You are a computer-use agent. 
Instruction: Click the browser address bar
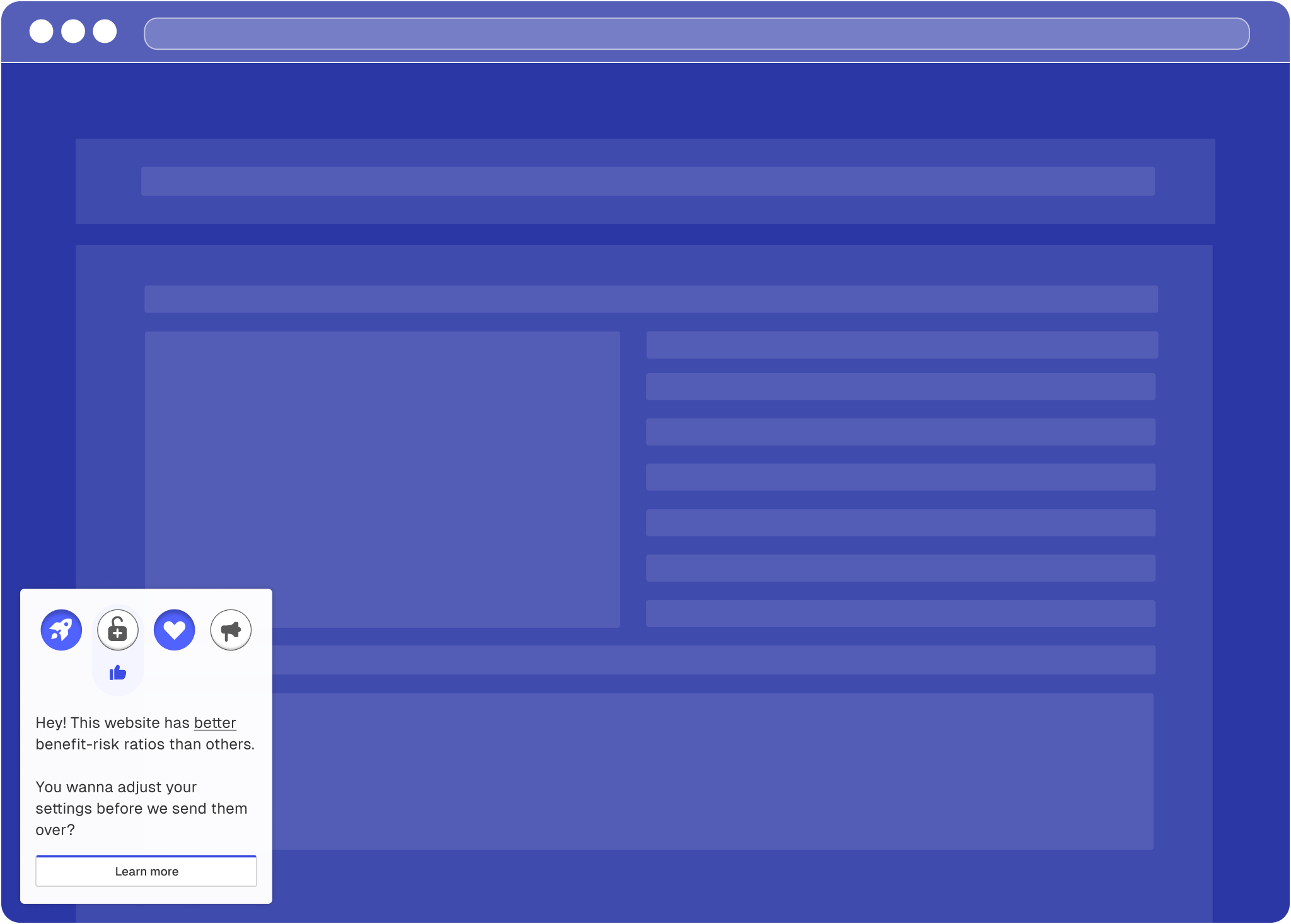[697, 33]
